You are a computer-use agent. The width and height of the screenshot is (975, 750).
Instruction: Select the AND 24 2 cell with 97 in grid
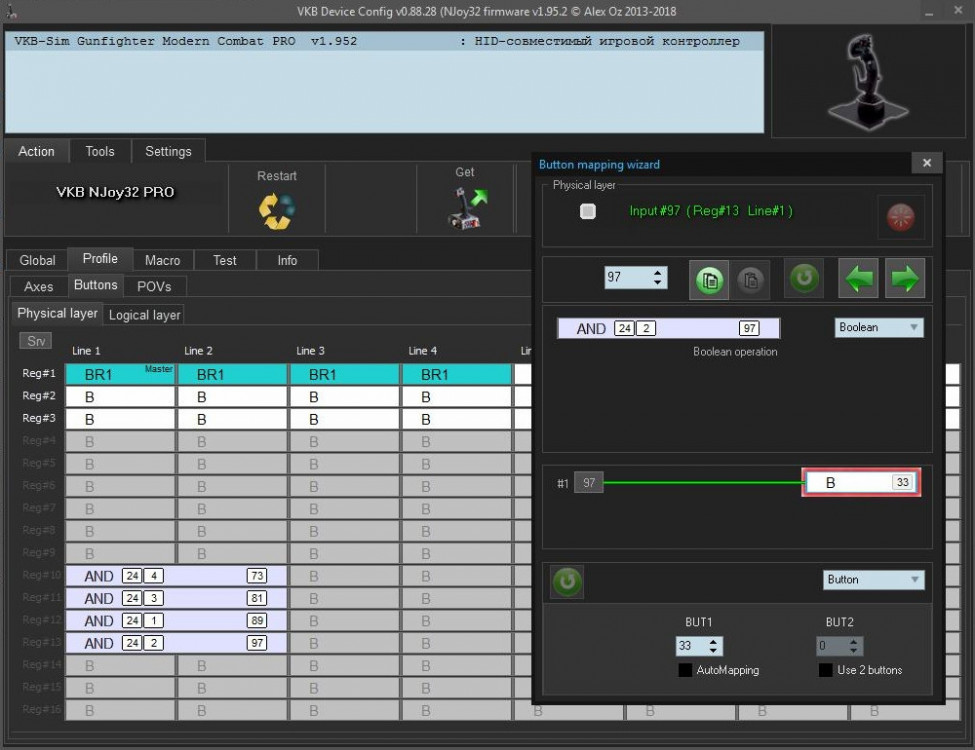click(176, 643)
